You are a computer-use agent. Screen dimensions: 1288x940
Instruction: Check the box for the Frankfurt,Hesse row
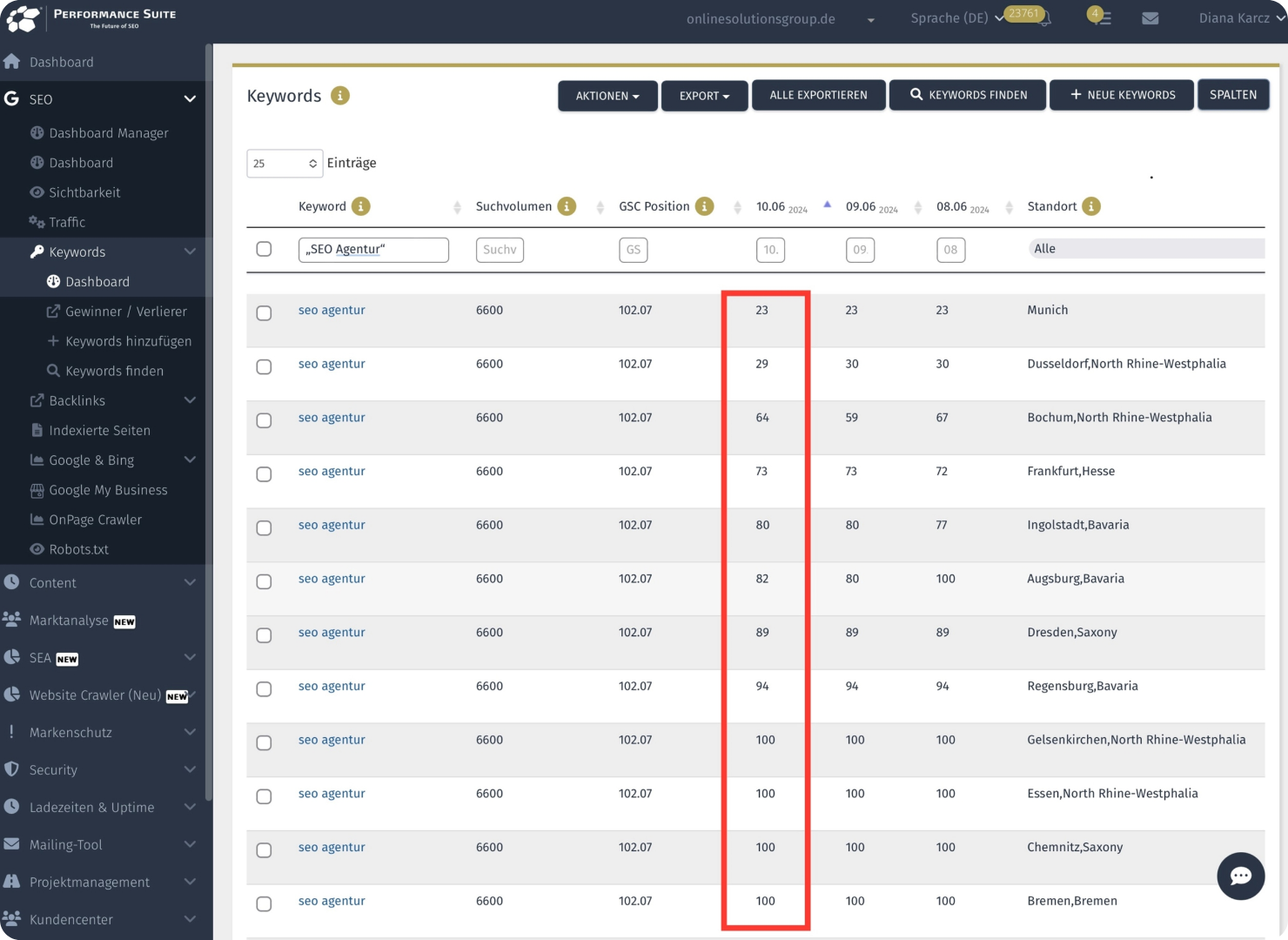coord(265,474)
